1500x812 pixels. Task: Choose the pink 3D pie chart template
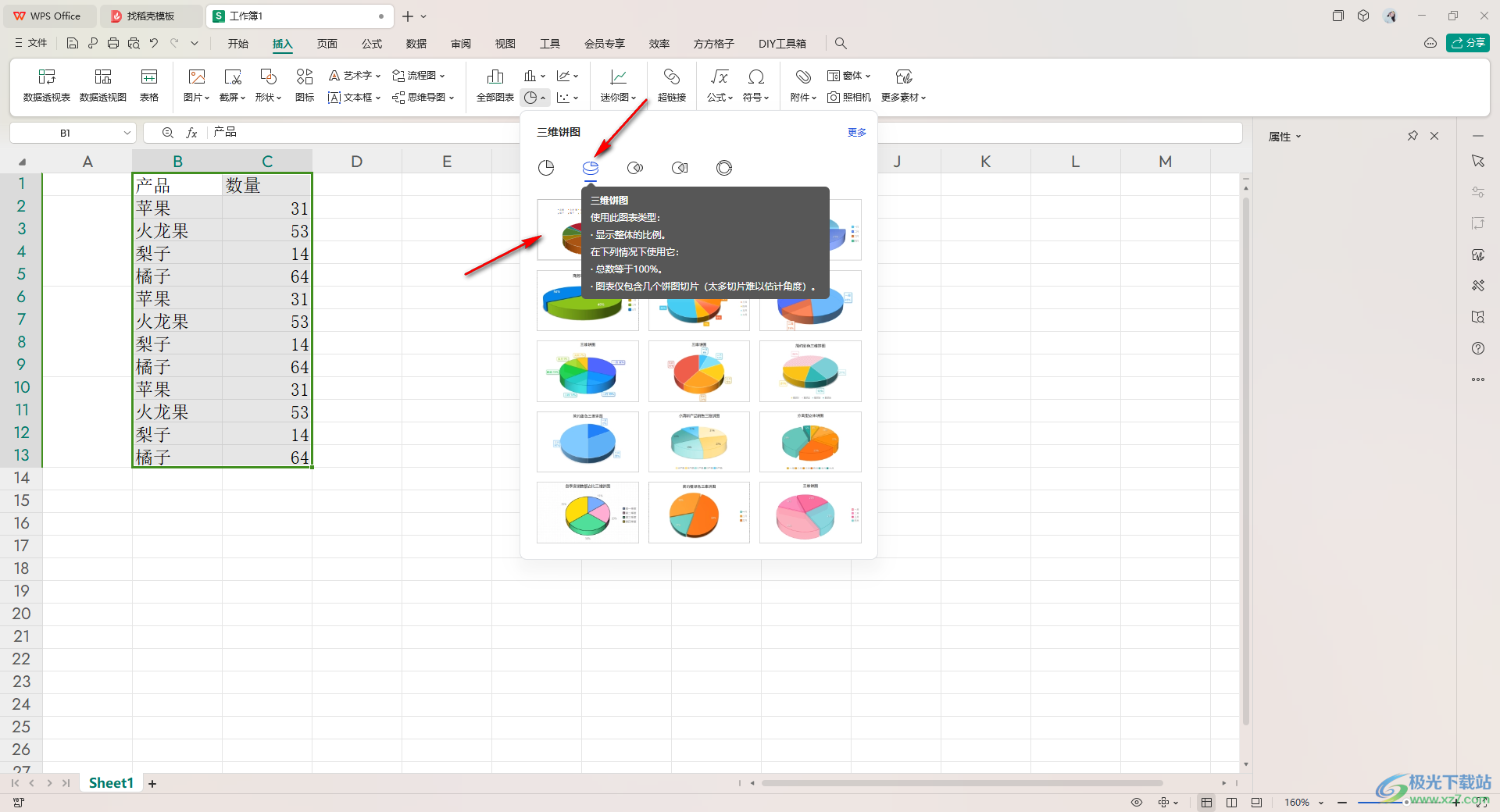pyautogui.click(x=810, y=512)
